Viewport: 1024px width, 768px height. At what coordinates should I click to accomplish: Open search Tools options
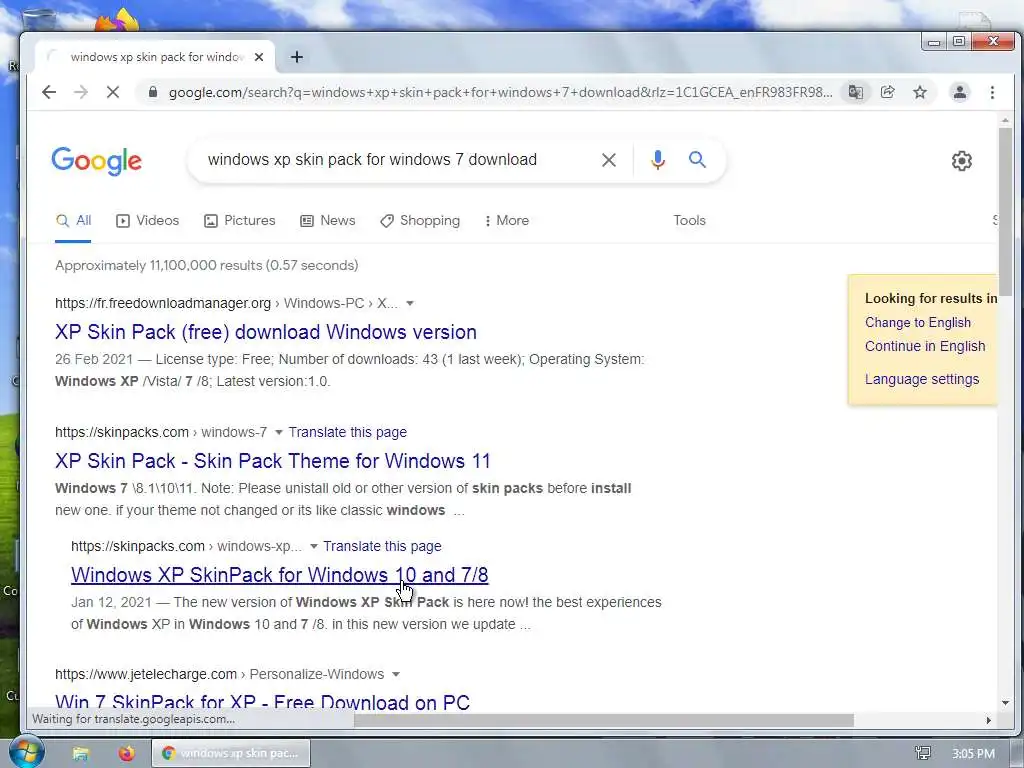tap(690, 221)
